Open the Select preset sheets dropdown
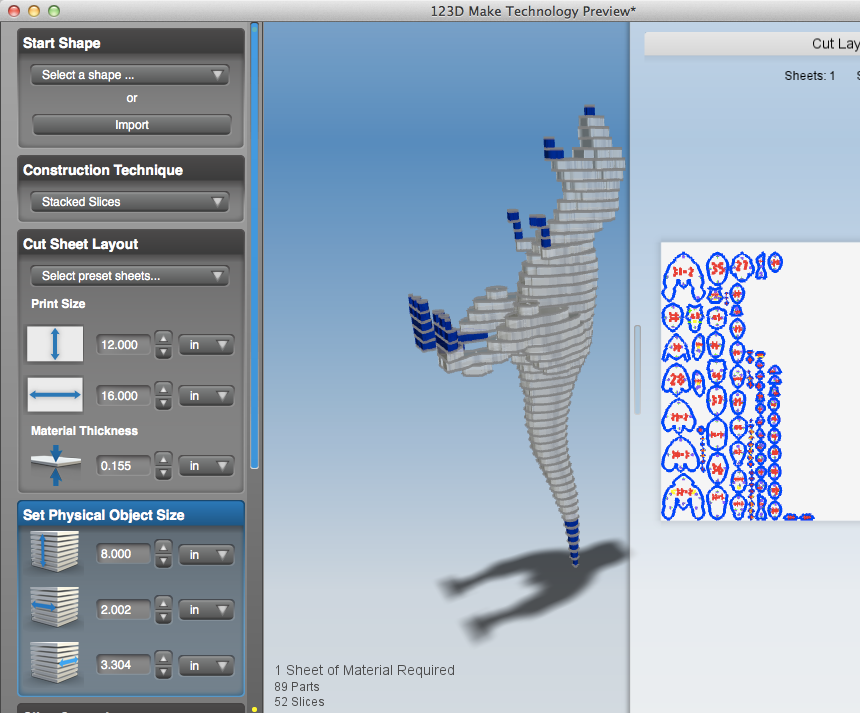Viewport: 860px width, 713px height. pyautogui.click(x=130, y=276)
